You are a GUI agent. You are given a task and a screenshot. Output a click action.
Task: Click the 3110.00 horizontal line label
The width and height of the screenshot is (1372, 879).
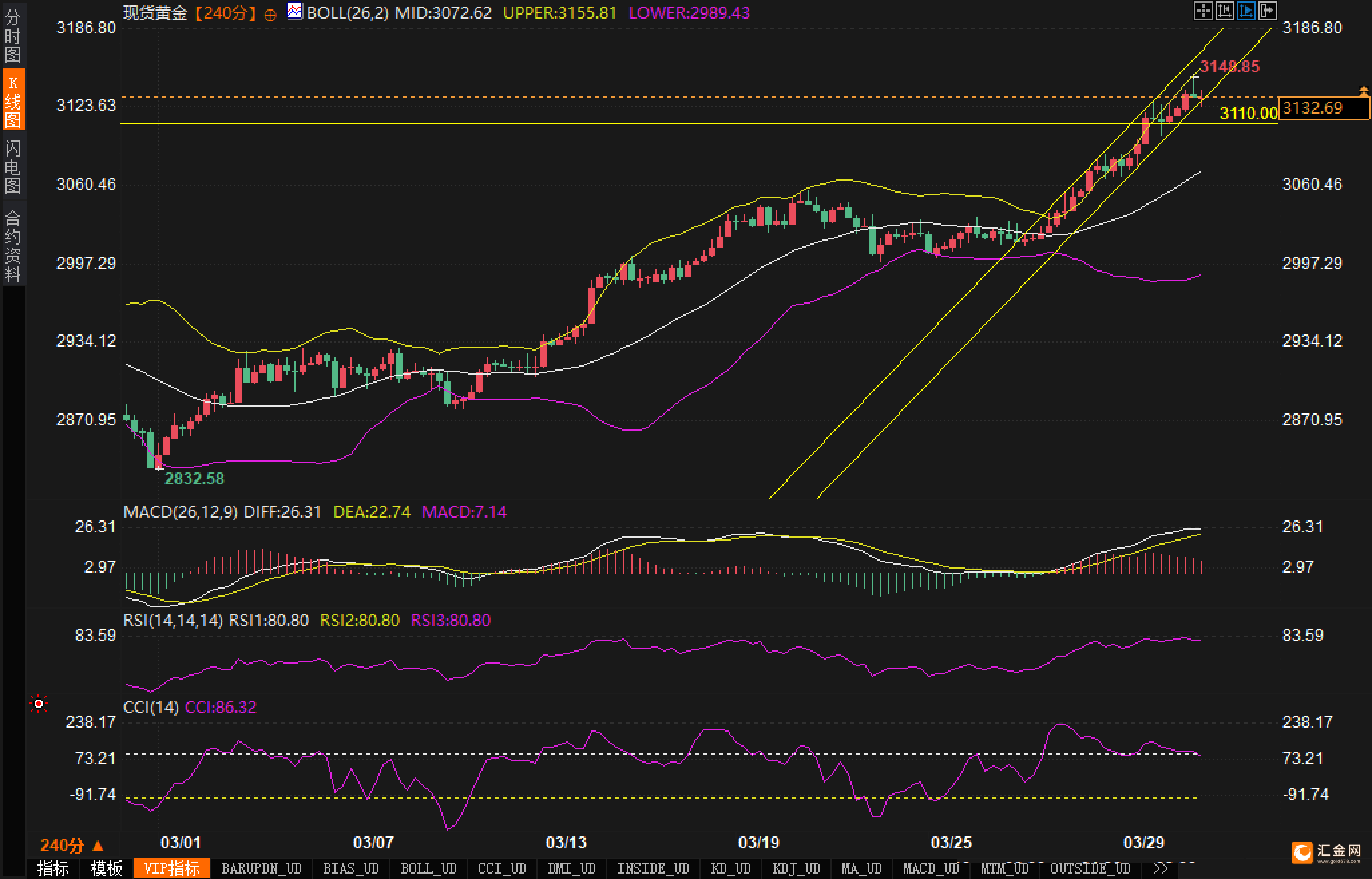point(1248,113)
